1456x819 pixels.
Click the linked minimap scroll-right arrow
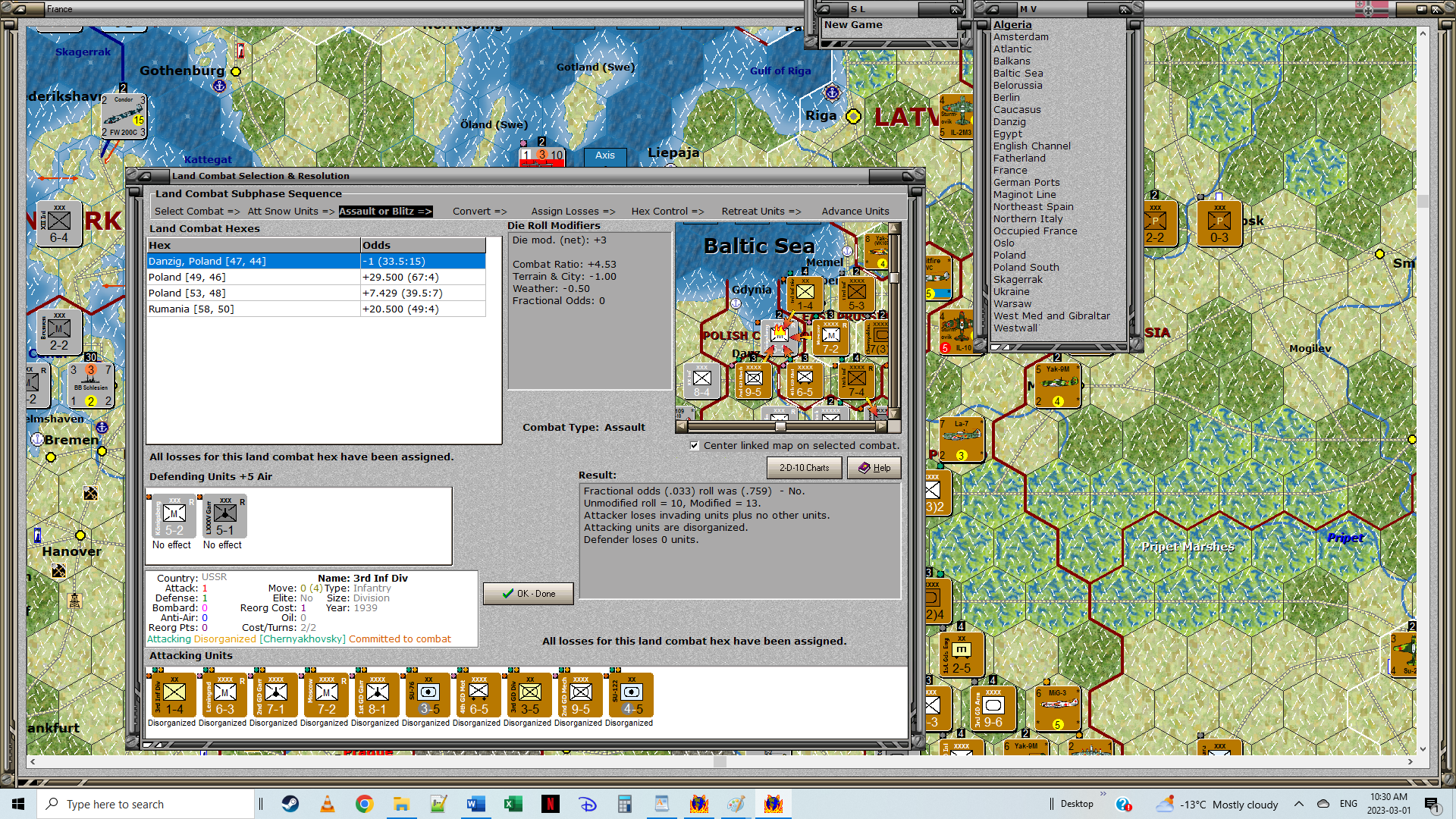(x=881, y=426)
